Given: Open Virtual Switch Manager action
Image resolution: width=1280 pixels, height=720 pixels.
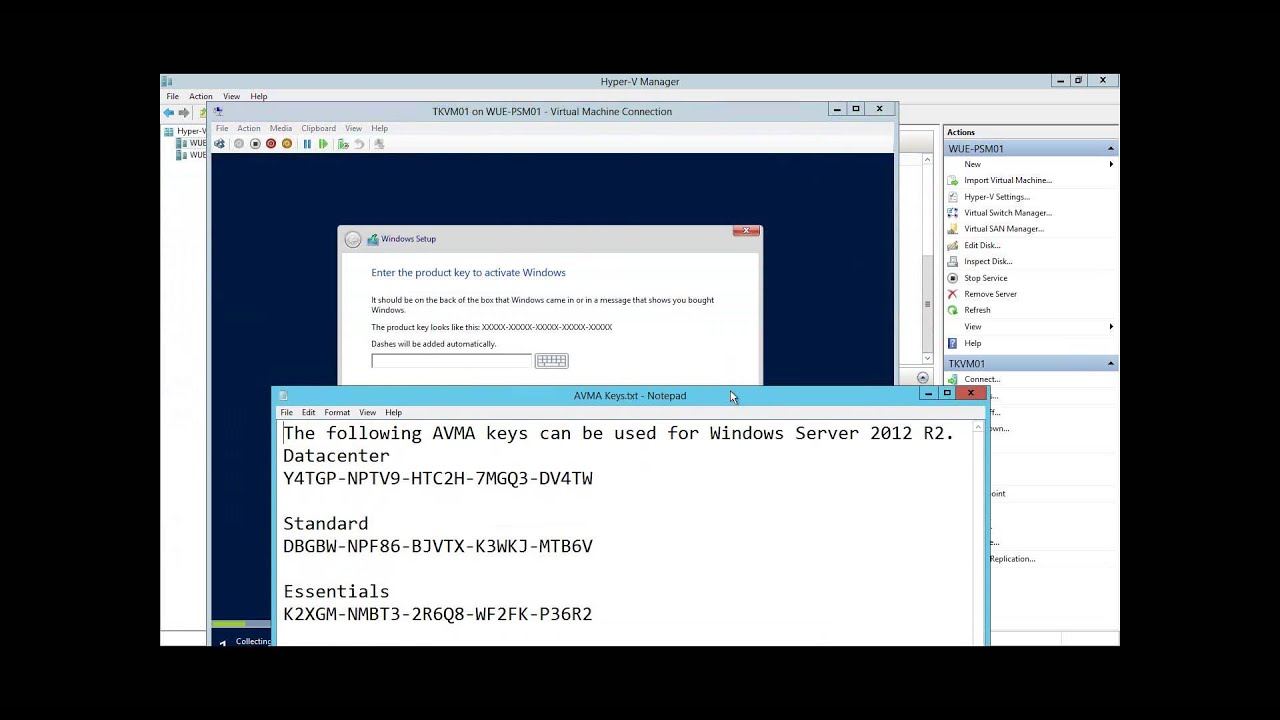Looking at the screenshot, I should click(1008, 213).
